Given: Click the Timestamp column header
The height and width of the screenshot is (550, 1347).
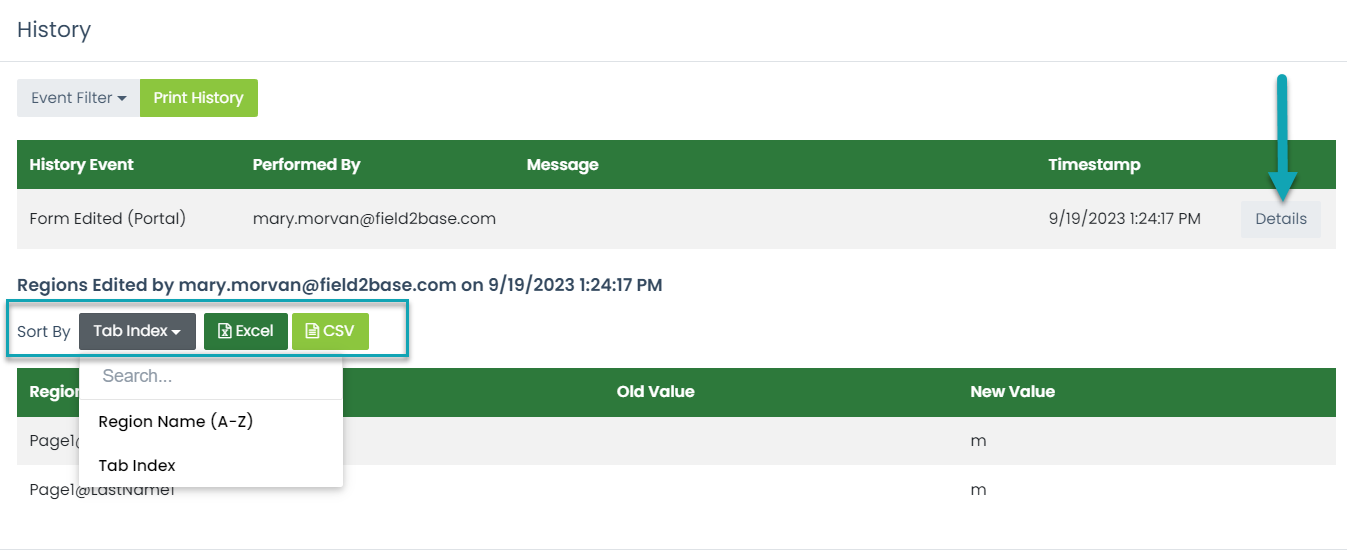Looking at the screenshot, I should point(1094,165).
